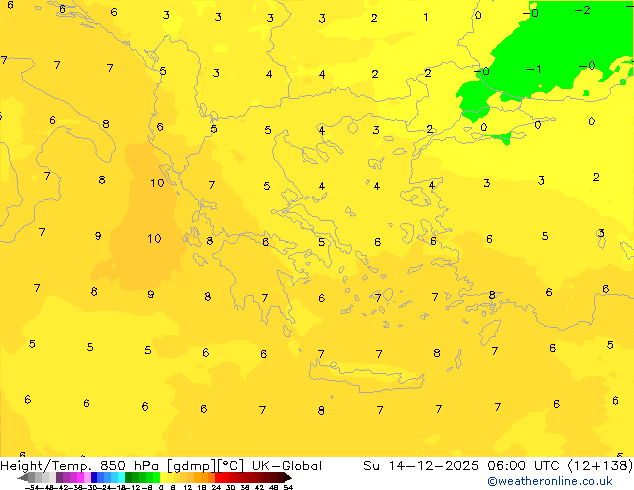The width and height of the screenshot is (634, 490).
Task: Click the '-1' temperature value in green area
Action: coord(533,69)
